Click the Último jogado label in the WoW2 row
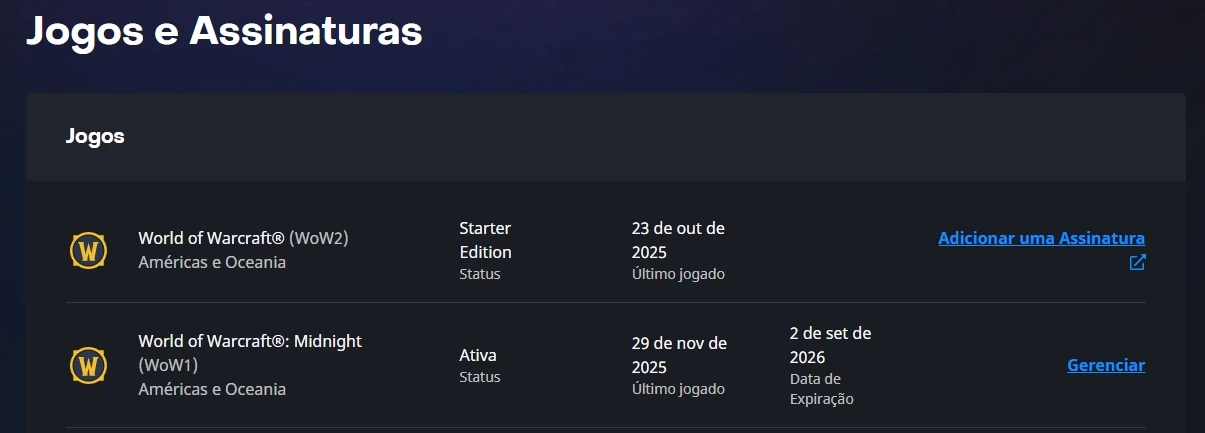The height and width of the screenshot is (433, 1205). click(x=678, y=274)
